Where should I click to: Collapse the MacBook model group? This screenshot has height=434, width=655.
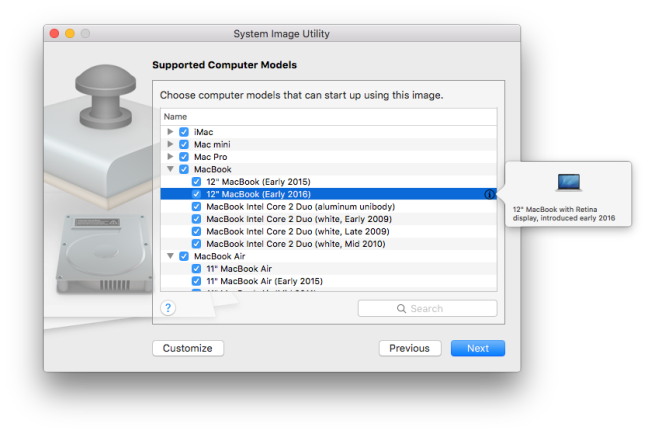[170, 169]
